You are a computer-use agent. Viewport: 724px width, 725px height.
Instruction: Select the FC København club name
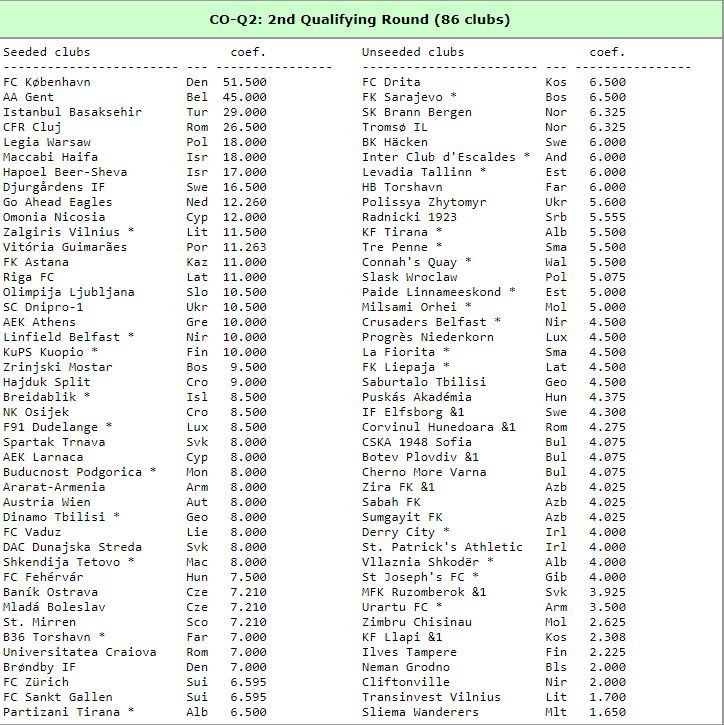point(47,82)
